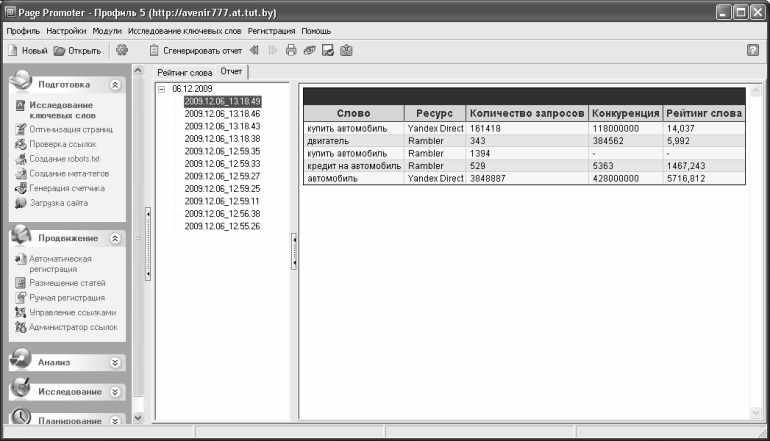This screenshot has width=770, height=441.
Task: Click the manual registration sidebar icon
Action: [20, 298]
